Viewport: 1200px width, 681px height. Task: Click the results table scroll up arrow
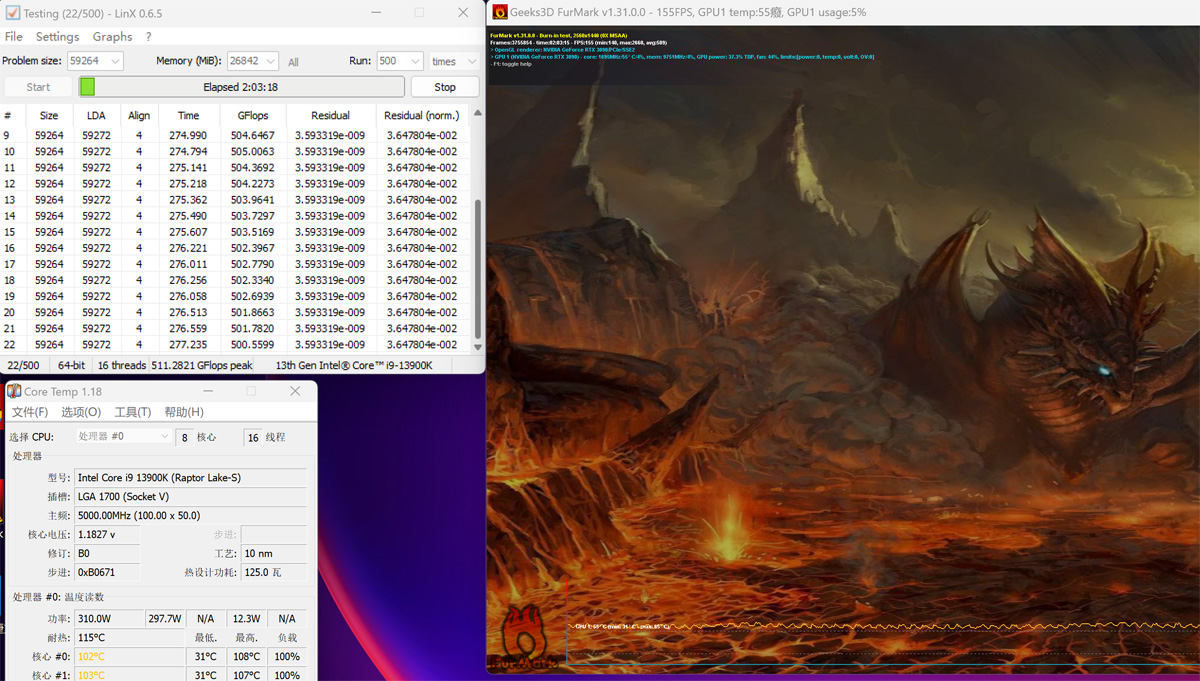coord(477,113)
